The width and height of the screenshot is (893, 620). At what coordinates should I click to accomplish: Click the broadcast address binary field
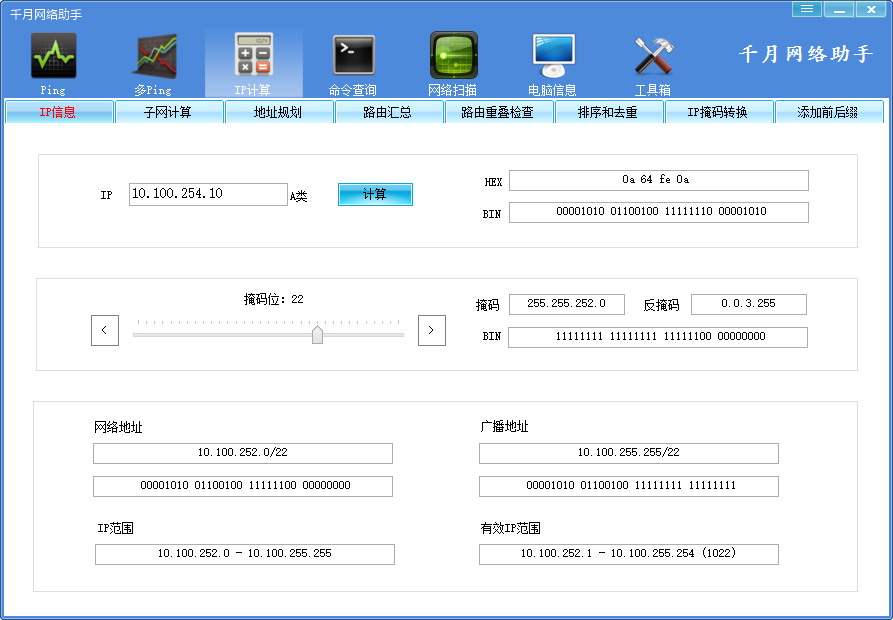pyautogui.click(x=629, y=486)
